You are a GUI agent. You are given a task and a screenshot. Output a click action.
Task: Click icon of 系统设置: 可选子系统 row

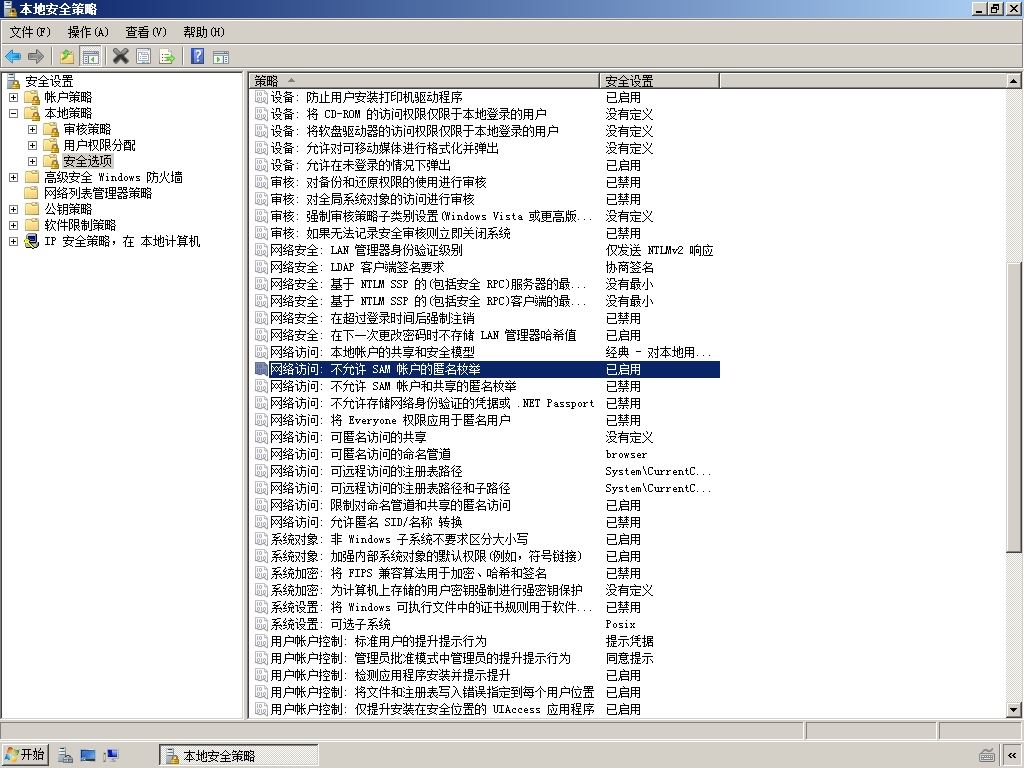(261, 624)
